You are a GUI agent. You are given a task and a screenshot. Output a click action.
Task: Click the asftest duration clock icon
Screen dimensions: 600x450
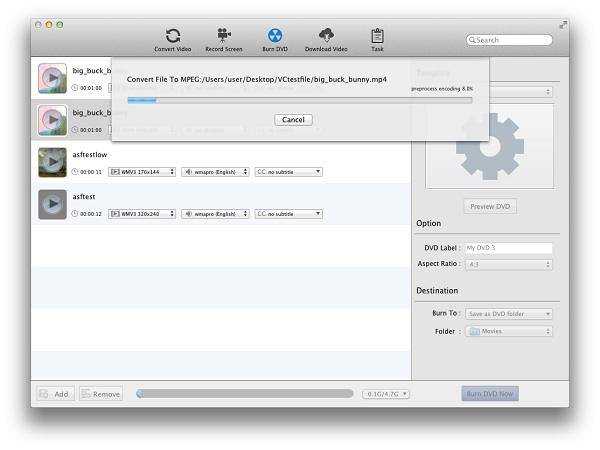(75, 214)
